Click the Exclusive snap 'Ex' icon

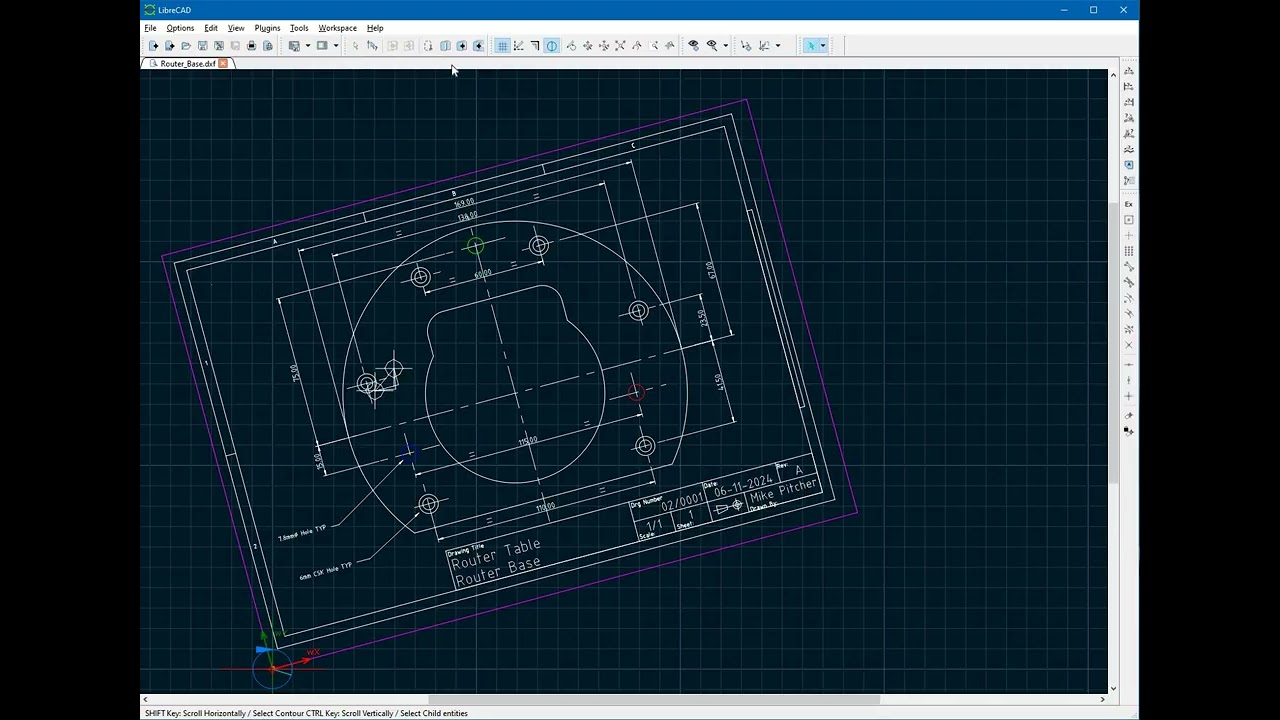tap(1129, 204)
